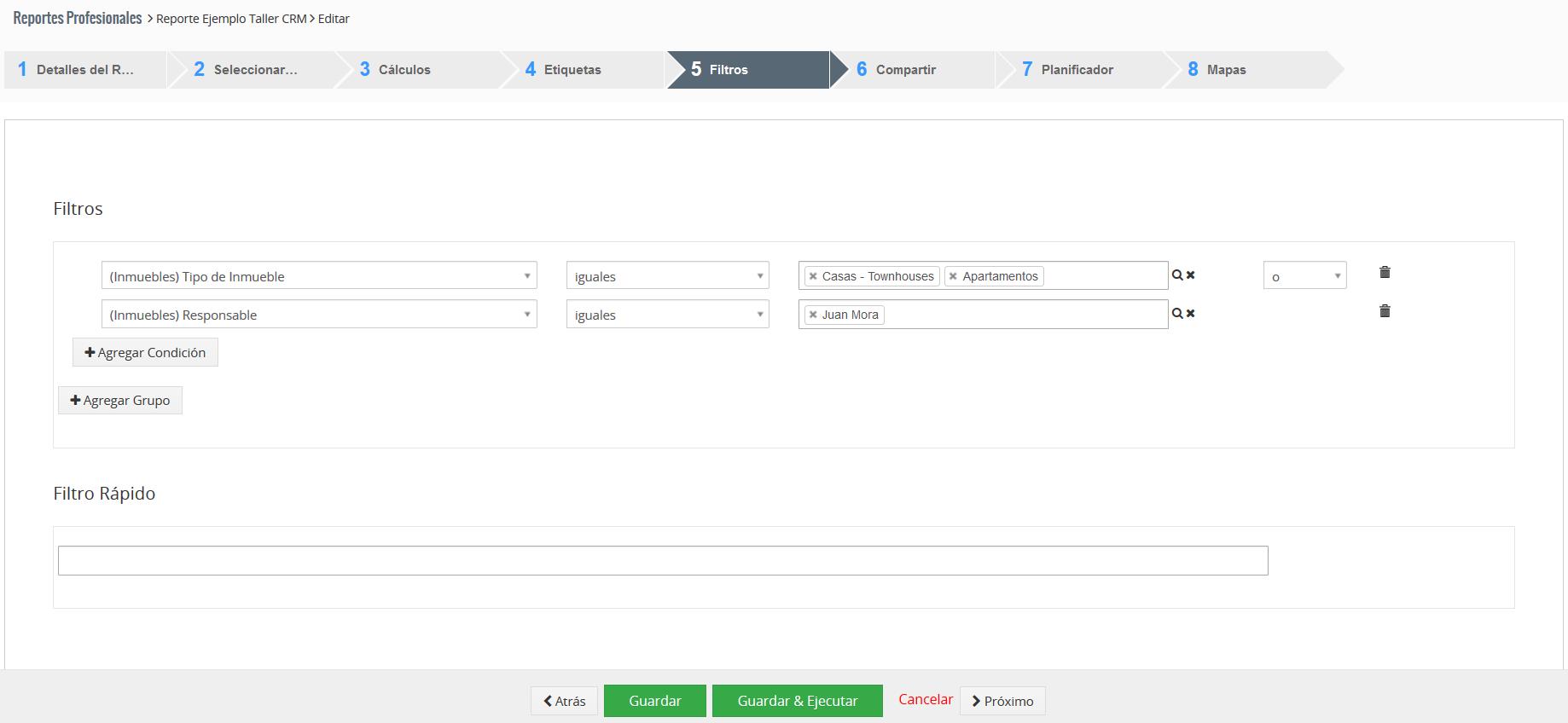
Task: Focus the Filtro Rápido text field
Action: click(x=662, y=560)
